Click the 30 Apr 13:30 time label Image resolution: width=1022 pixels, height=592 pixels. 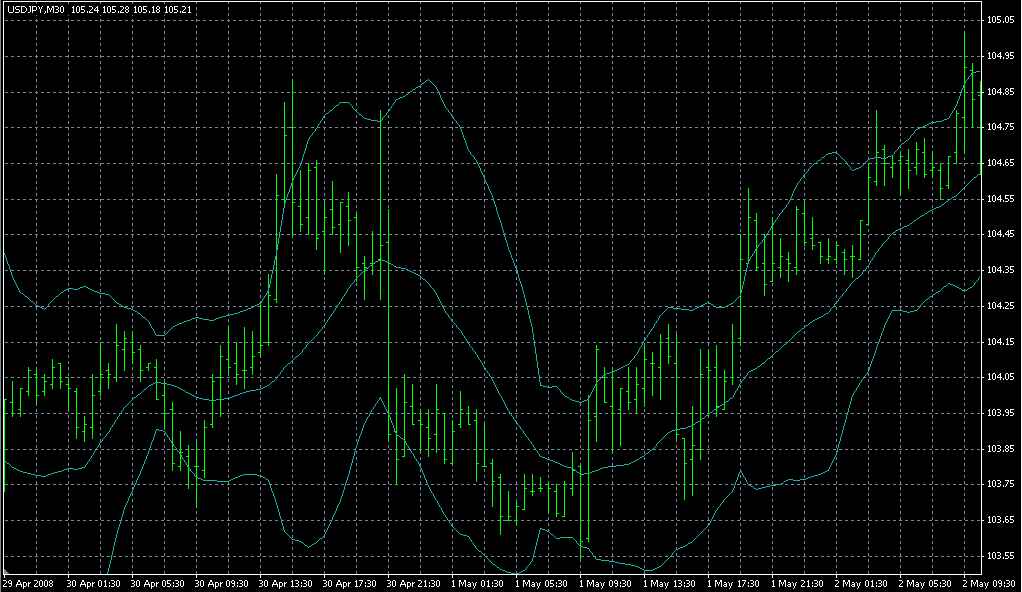click(x=286, y=582)
